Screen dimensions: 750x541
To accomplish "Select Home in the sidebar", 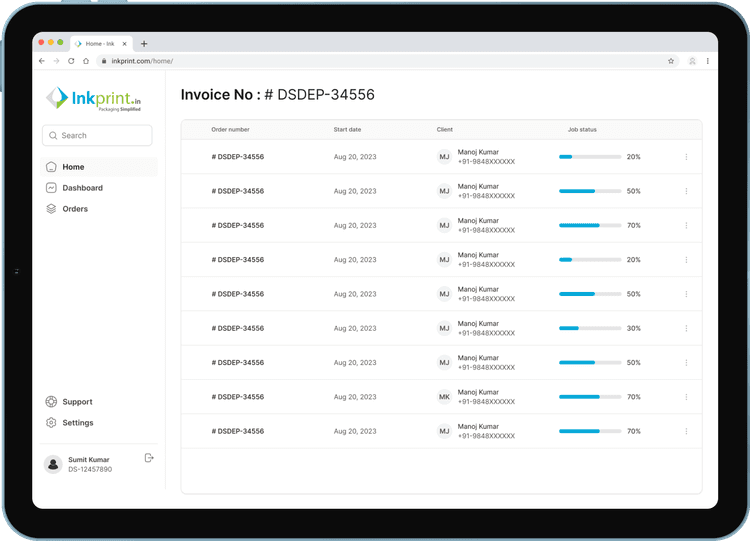I will tap(72, 167).
